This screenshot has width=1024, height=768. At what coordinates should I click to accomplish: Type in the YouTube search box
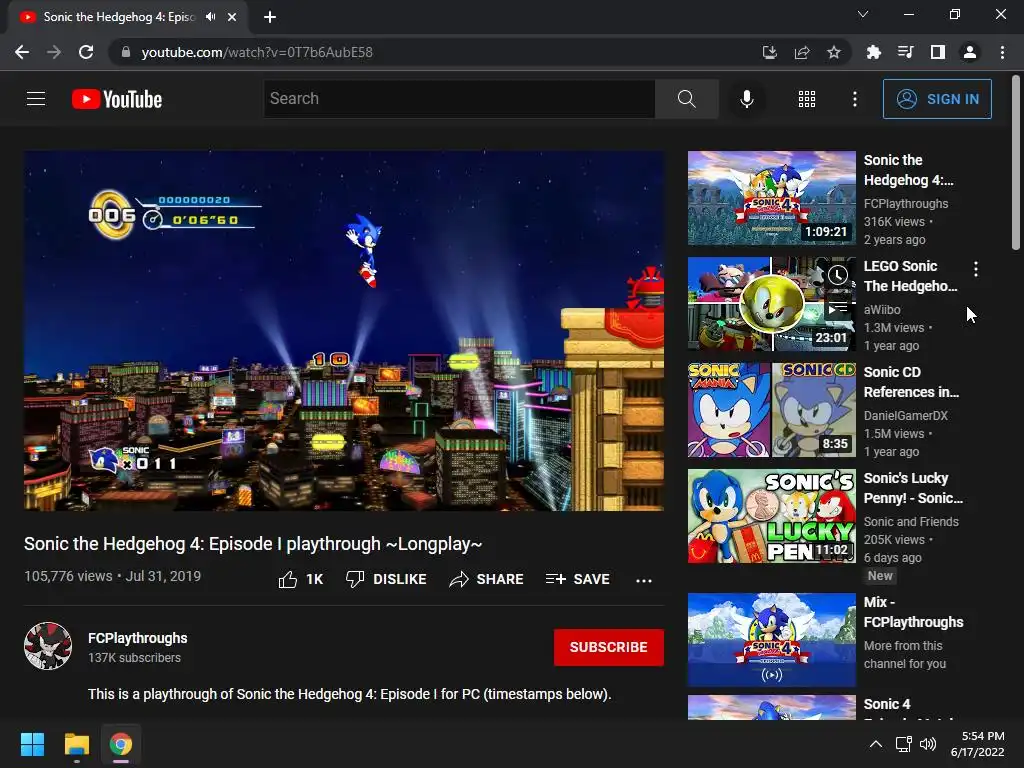[459, 99]
